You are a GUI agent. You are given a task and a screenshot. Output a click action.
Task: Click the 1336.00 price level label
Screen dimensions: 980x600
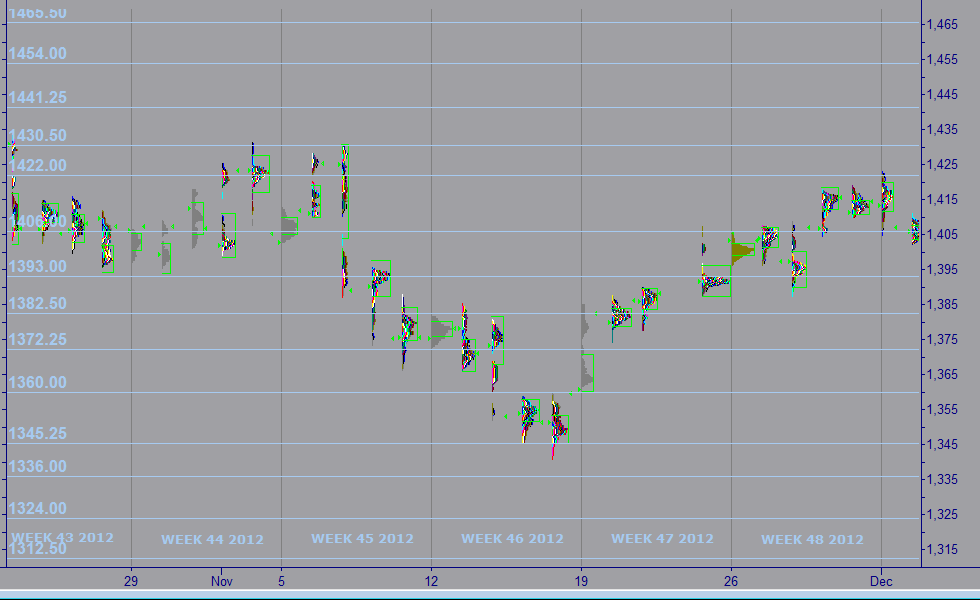38,466
